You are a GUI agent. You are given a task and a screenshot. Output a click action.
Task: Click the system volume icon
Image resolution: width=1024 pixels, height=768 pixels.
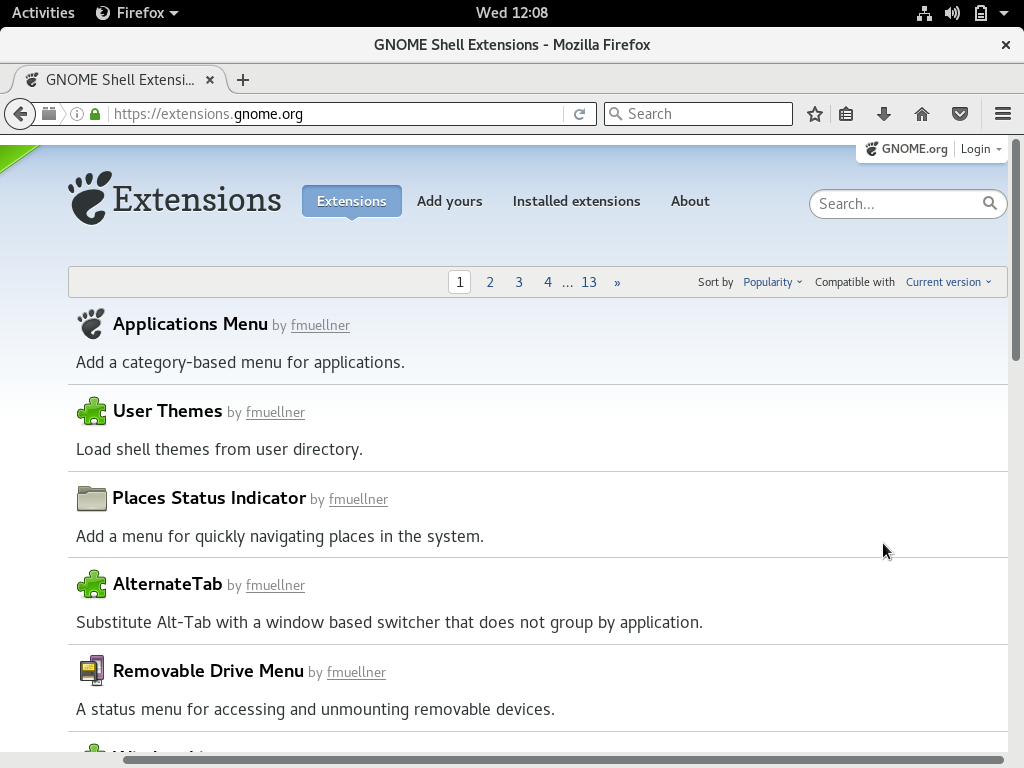(952, 13)
